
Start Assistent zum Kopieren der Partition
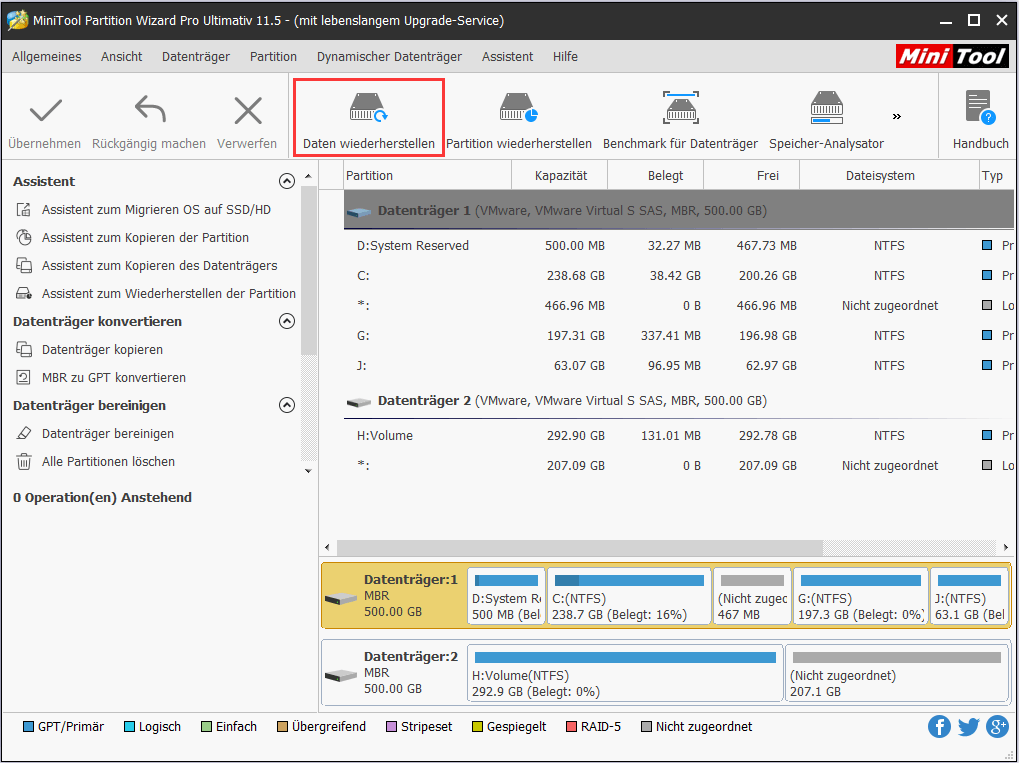click(x=145, y=237)
